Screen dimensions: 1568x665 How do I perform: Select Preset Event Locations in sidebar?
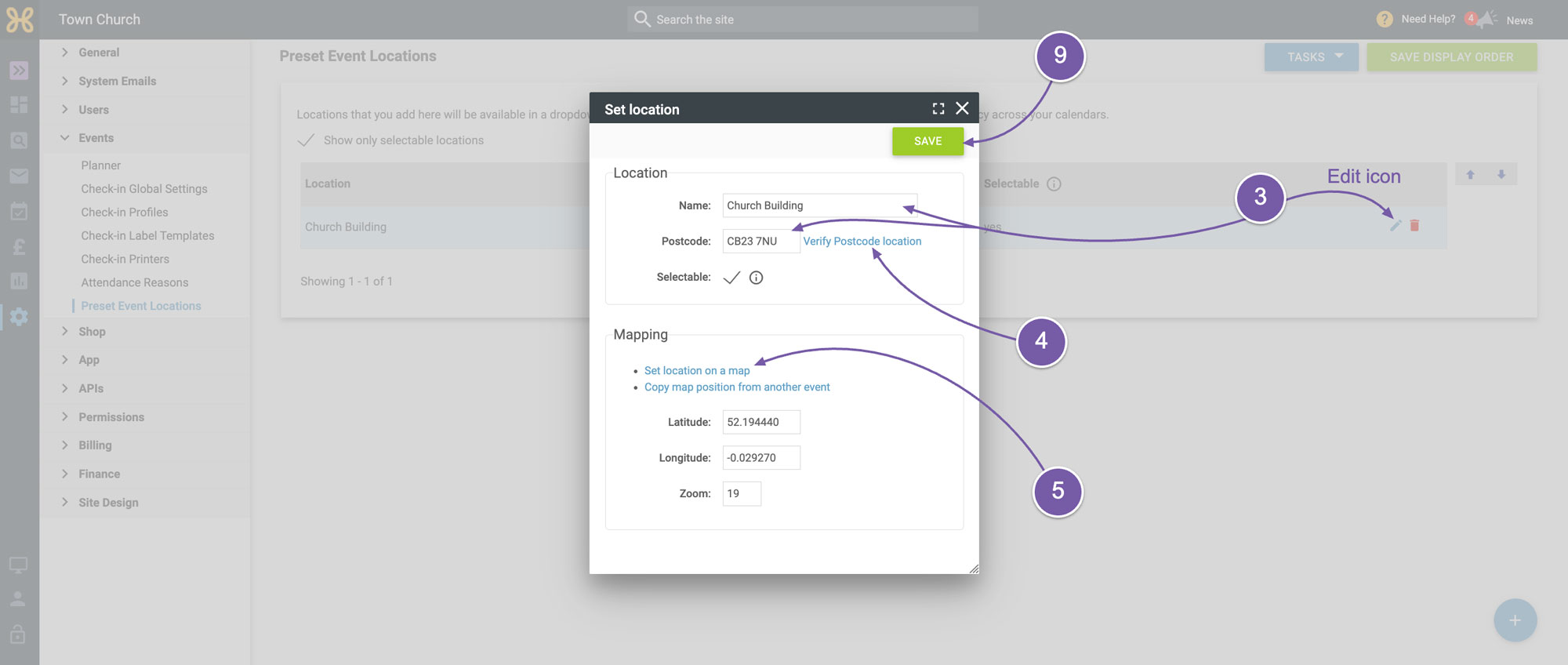(x=141, y=306)
